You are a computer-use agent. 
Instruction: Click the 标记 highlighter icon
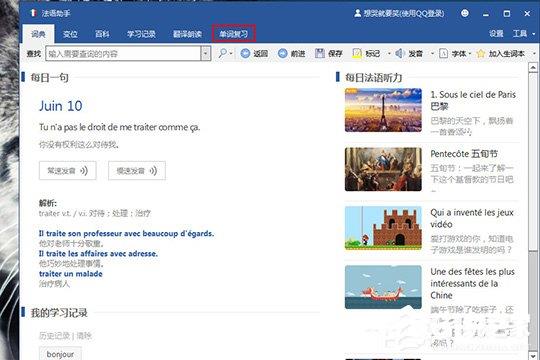point(357,53)
